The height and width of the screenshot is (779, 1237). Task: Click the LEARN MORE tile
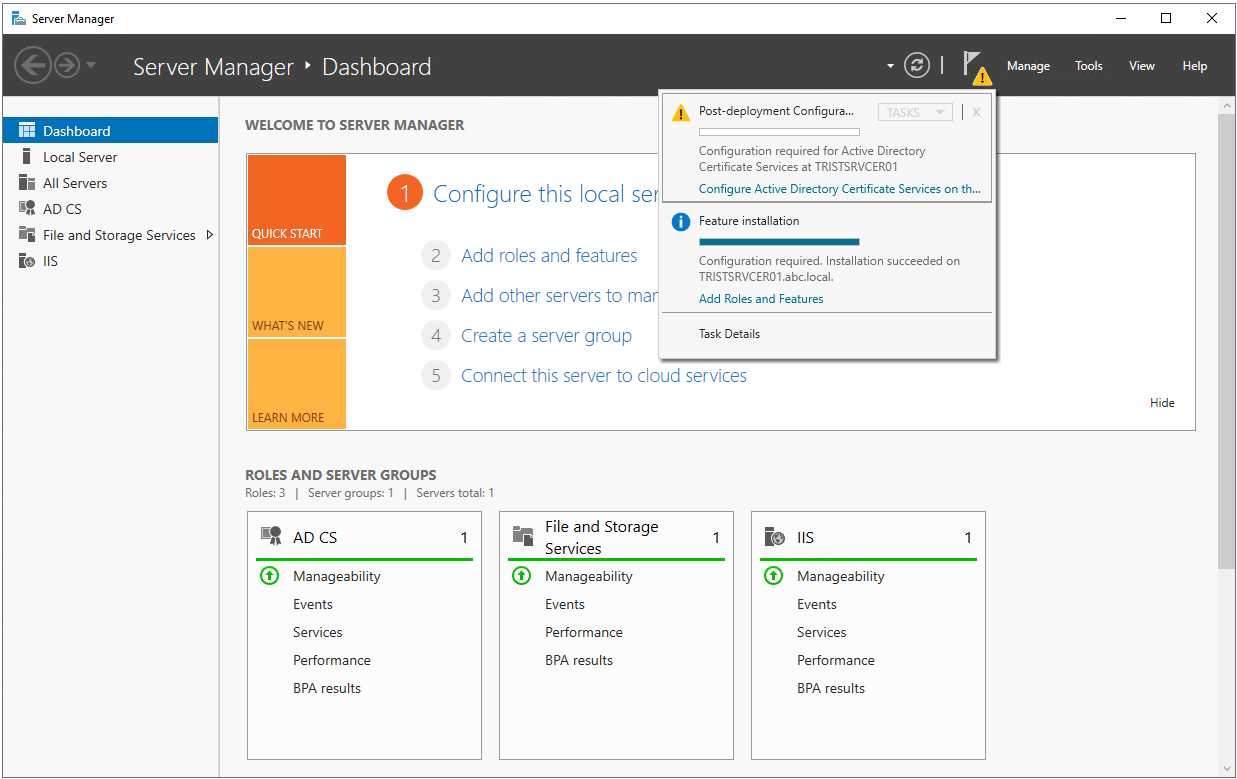(x=296, y=384)
